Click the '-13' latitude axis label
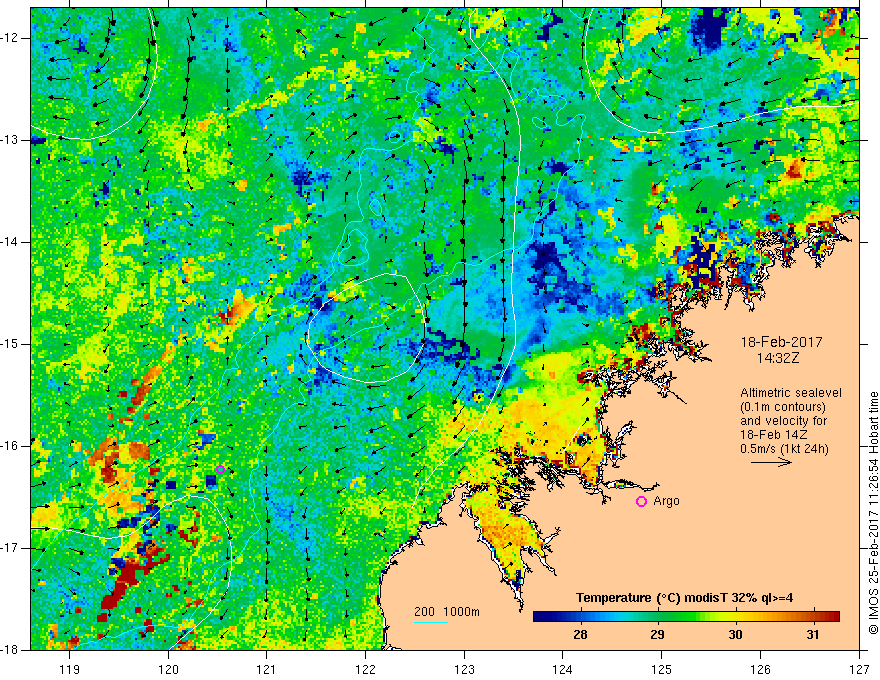Viewport: 880px width, 680px height. coord(10,140)
